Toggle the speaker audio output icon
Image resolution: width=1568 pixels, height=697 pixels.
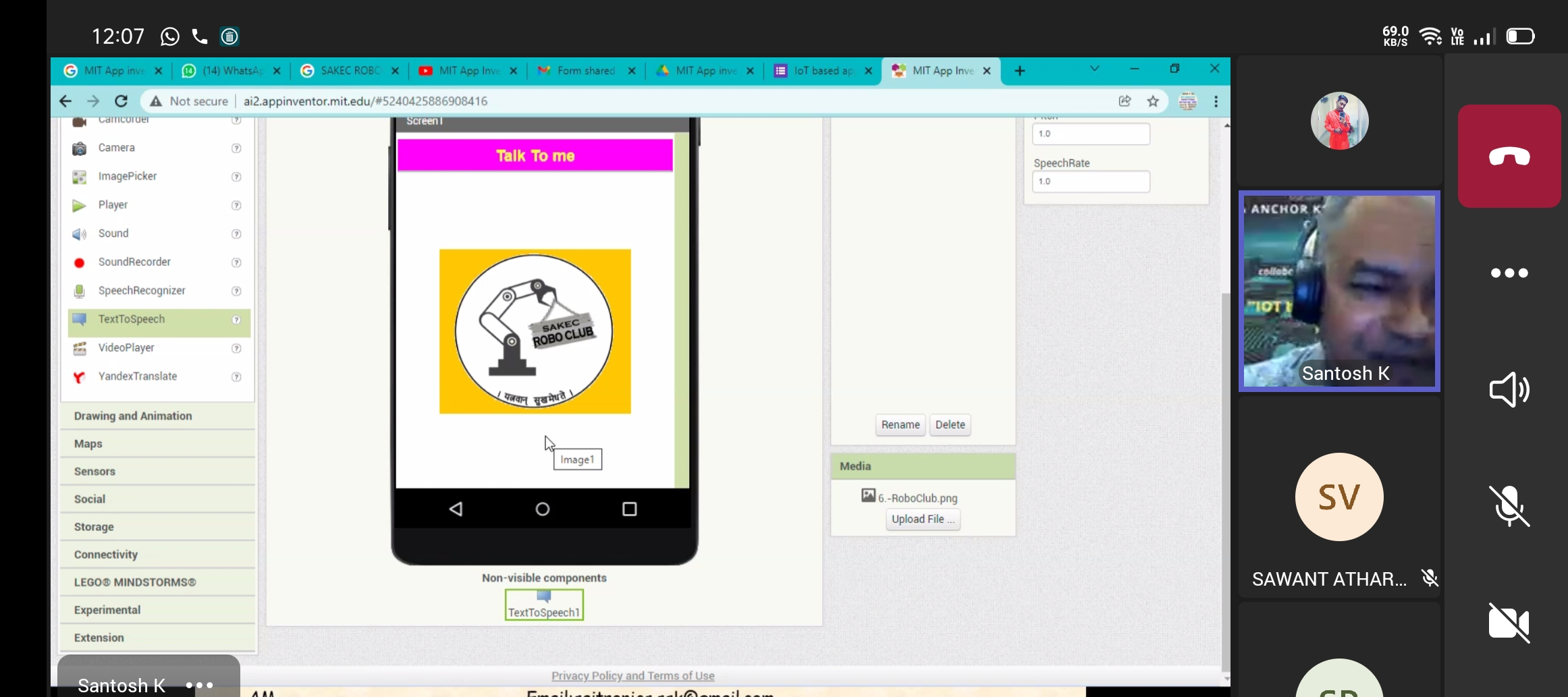click(x=1509, y=389)
